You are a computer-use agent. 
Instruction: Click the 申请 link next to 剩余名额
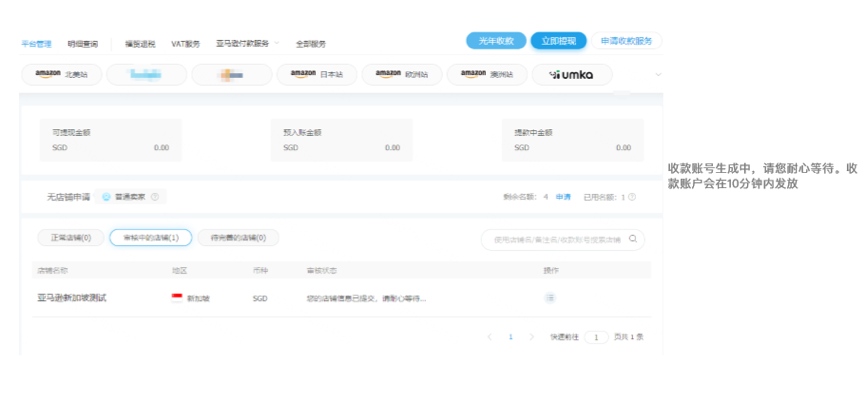click(563, 197)
